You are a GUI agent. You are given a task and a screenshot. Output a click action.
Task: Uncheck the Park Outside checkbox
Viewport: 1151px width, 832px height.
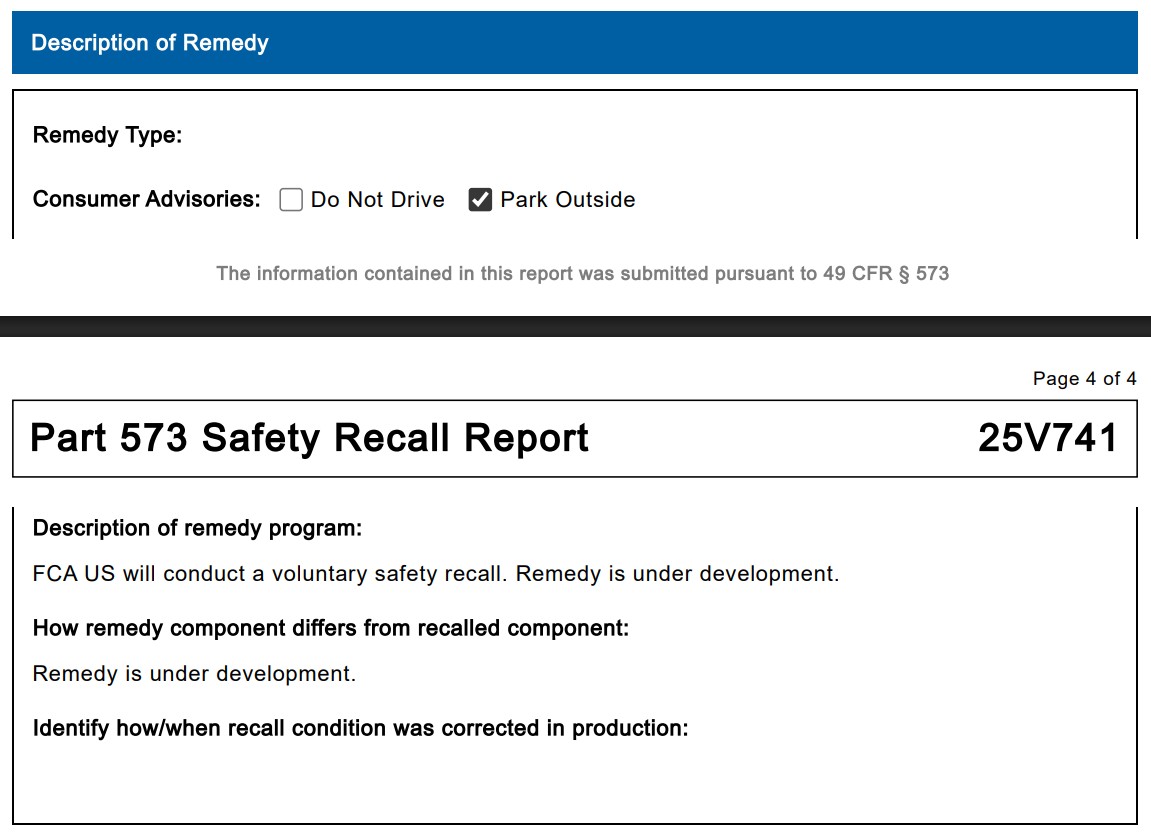click(x=480, y=200)
